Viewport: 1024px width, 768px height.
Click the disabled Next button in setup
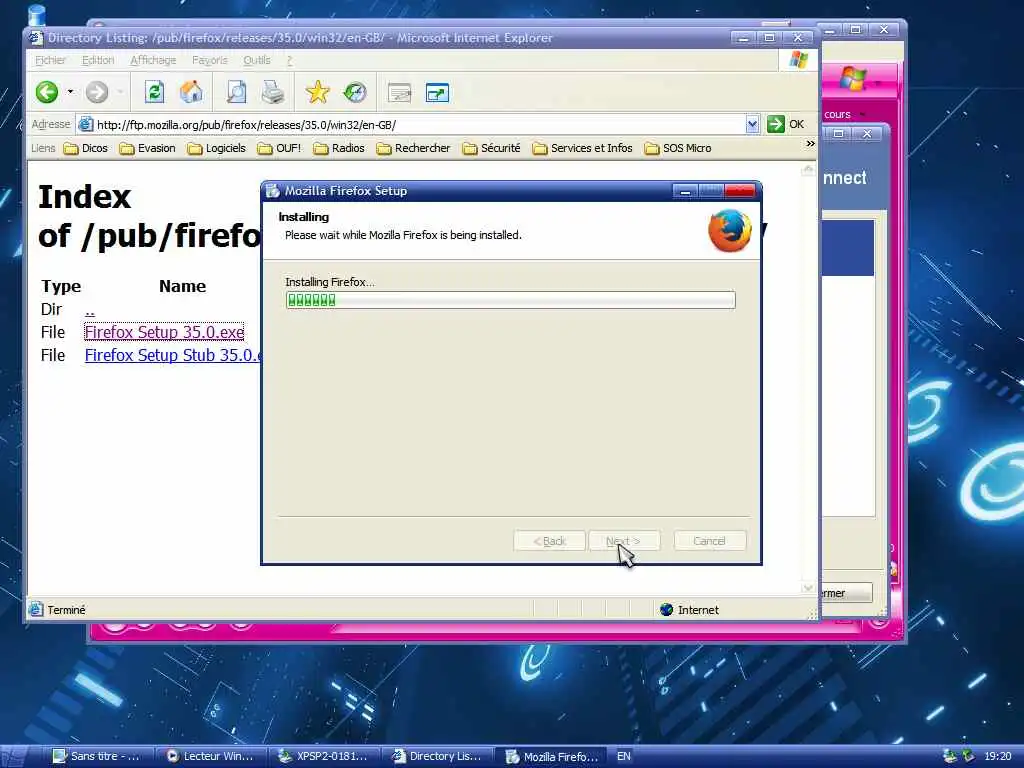[x=624, y=541]
